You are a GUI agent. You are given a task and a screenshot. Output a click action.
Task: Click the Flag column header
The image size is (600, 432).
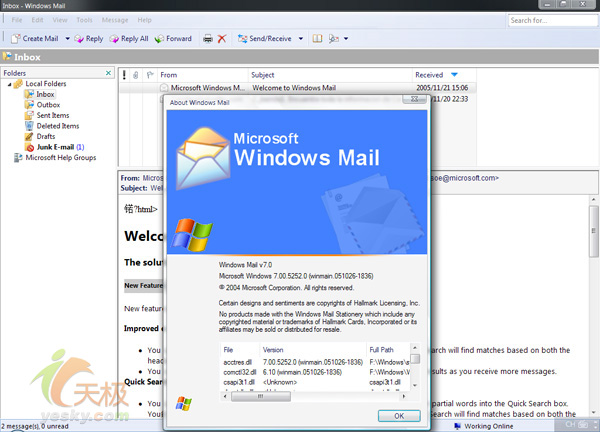[150, 75]
